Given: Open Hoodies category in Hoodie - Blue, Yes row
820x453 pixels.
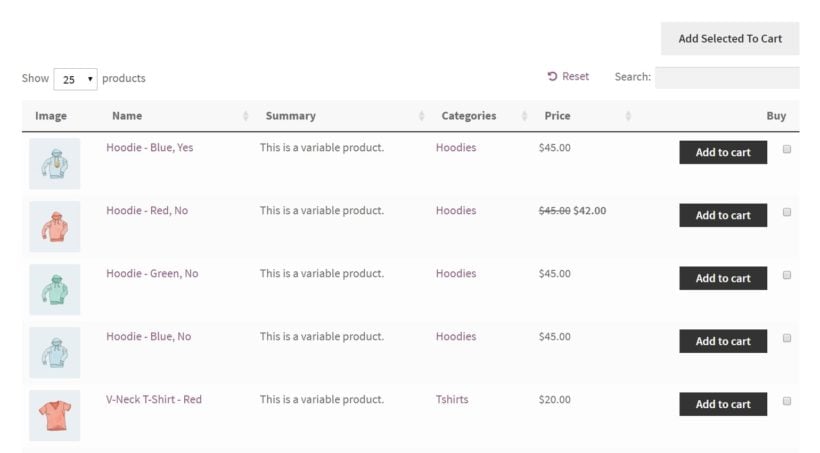Looking at the screenshot, I should 456,148.
